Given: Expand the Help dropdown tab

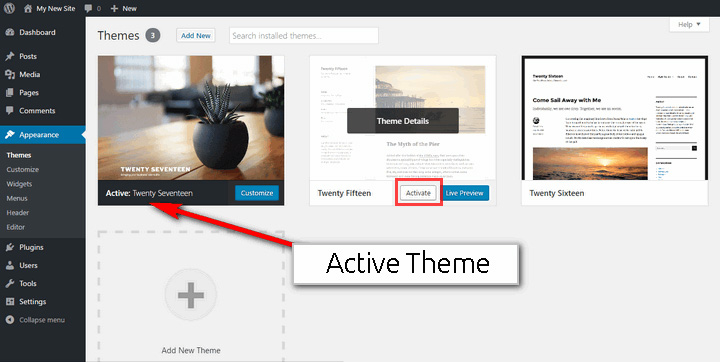Looking at the screenshot, I should [689, 24].
